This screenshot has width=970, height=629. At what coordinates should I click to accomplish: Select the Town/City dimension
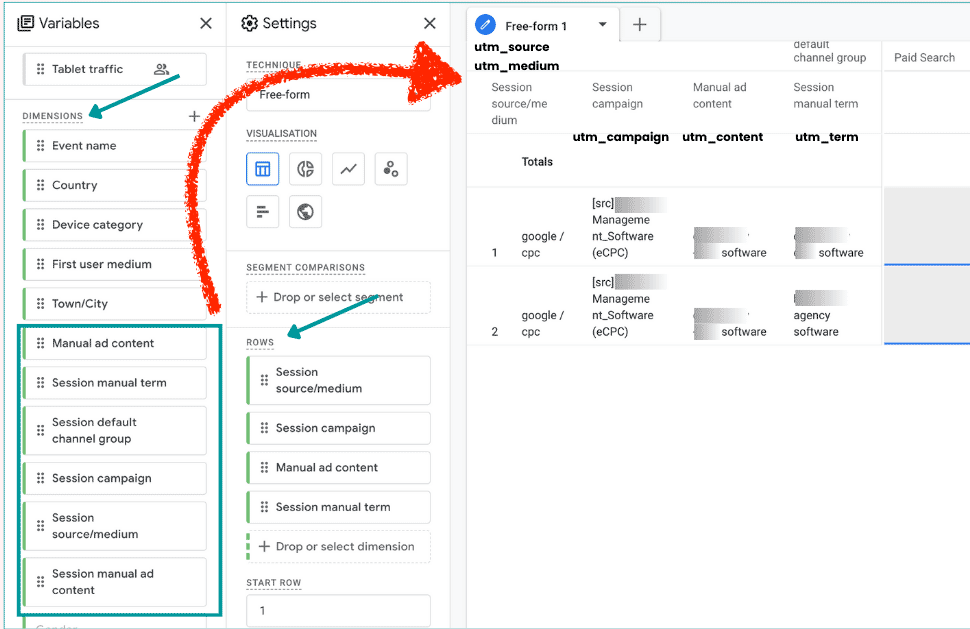tap(115, 304)
